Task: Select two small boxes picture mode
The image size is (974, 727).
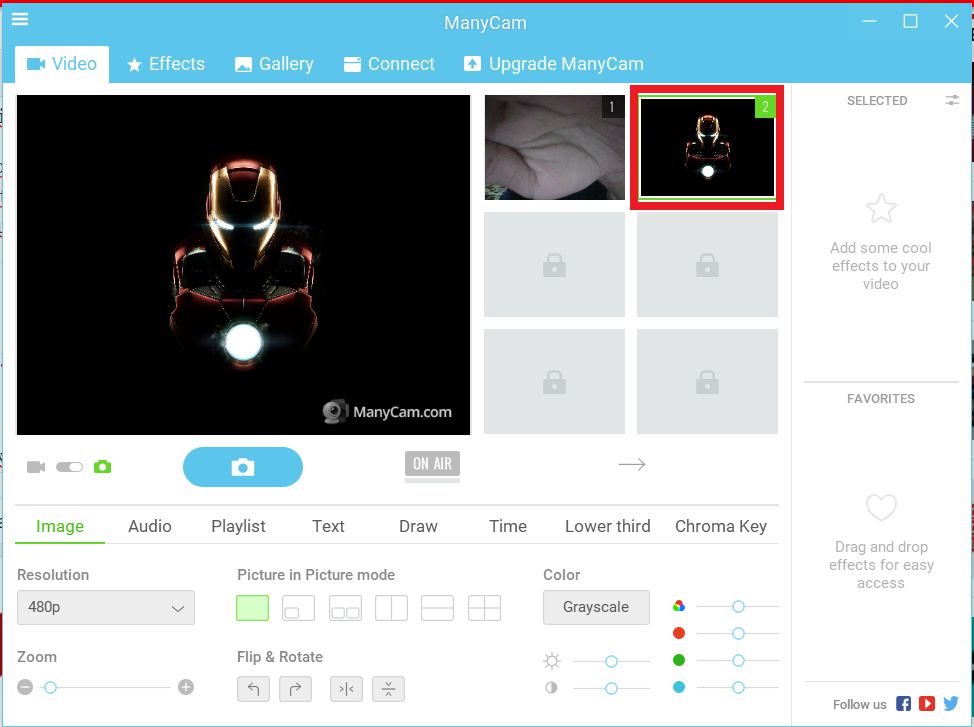Action: [345, 608]
